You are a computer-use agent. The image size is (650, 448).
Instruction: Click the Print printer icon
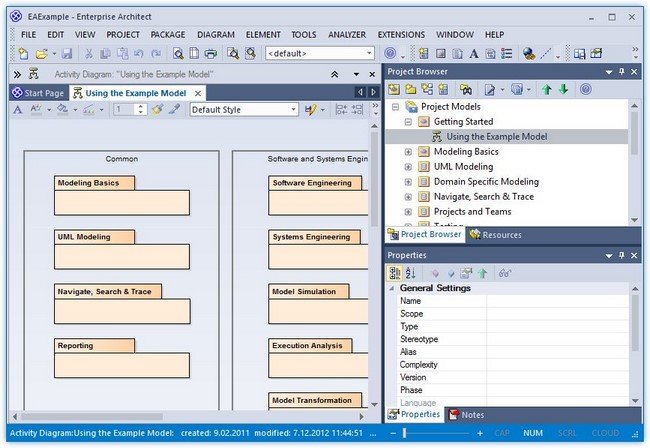coord(211,53)
